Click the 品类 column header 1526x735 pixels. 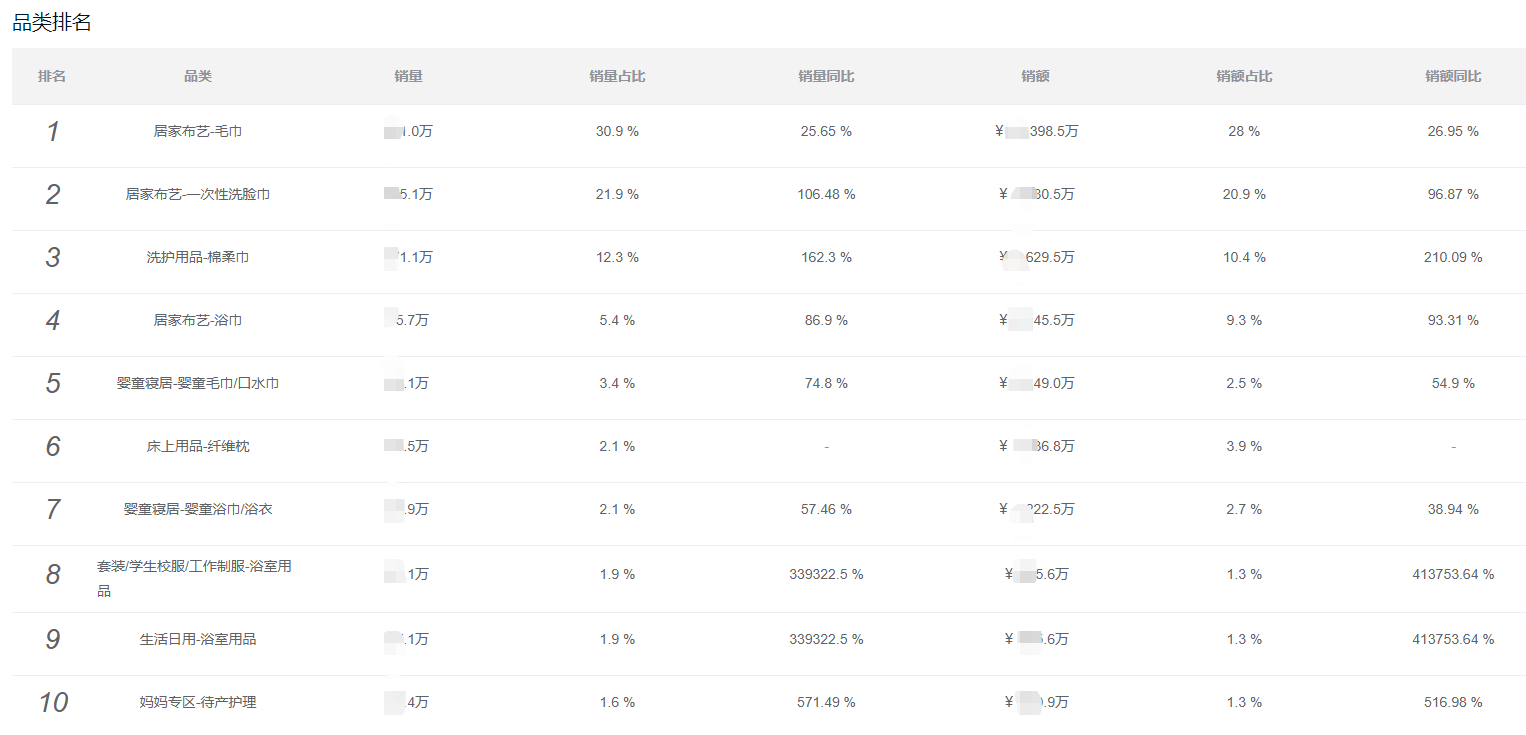point(198,76)
